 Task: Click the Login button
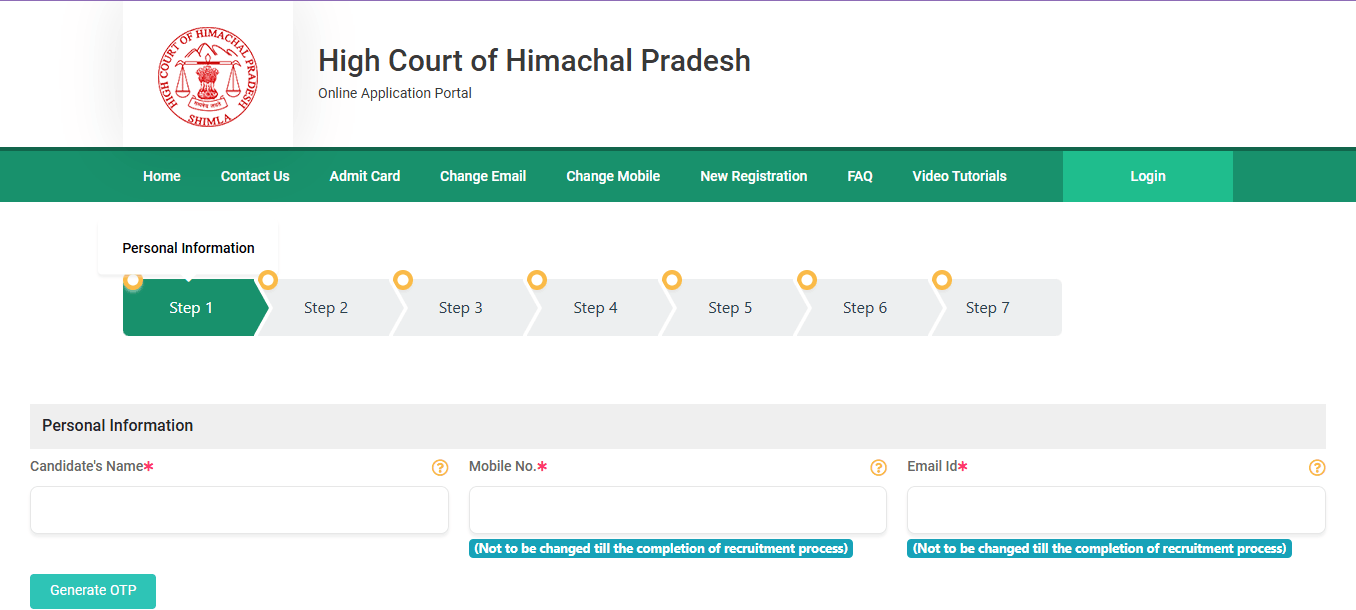(1147, 175)
